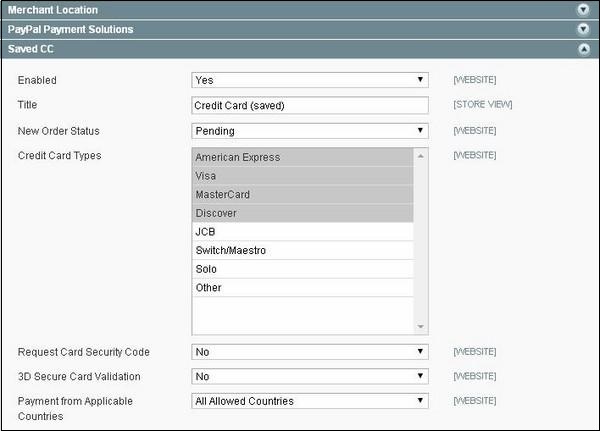Click scroll down arrow in card types list

[421, 327]
